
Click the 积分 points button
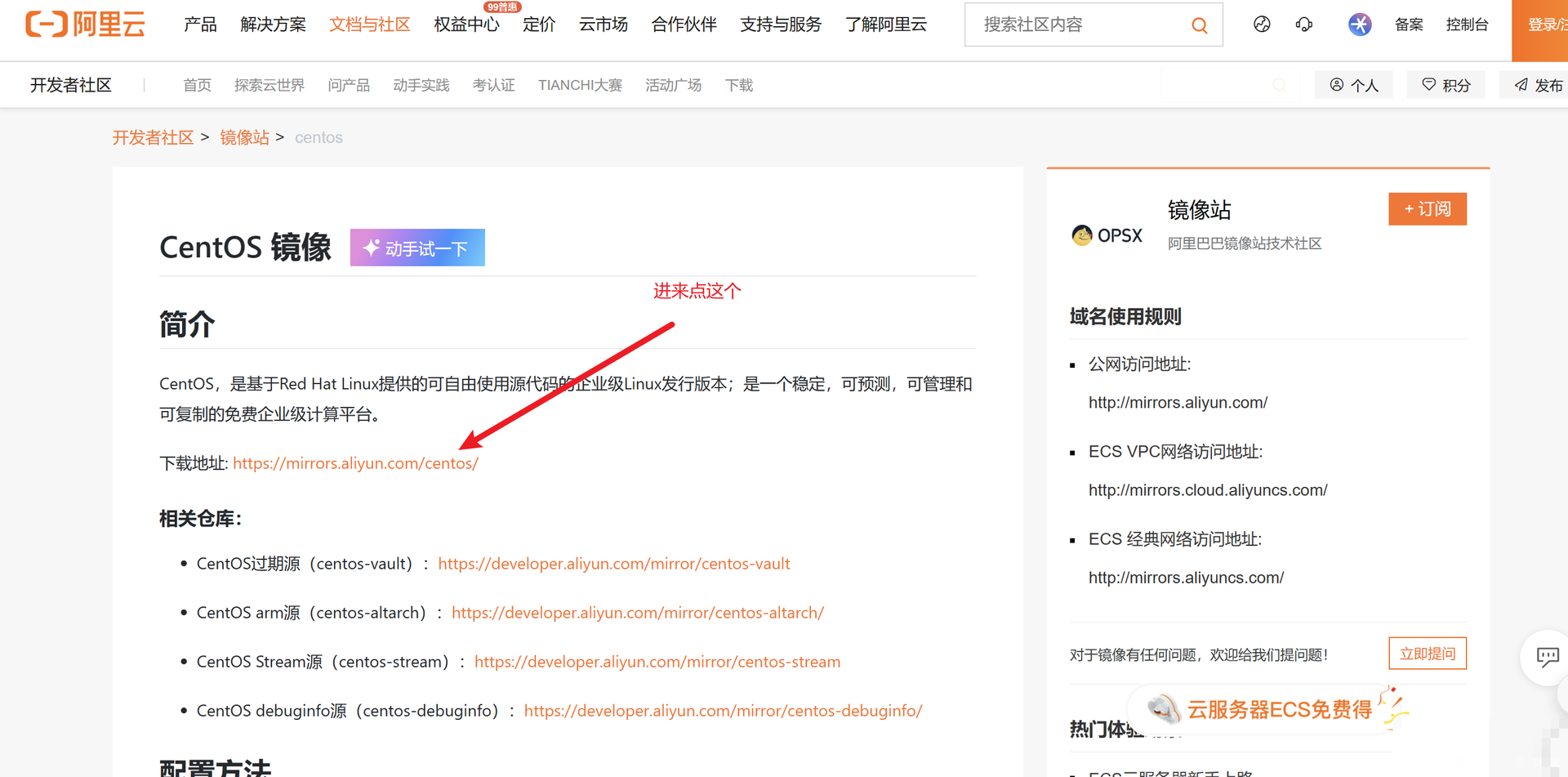[x=1446, y=85]
